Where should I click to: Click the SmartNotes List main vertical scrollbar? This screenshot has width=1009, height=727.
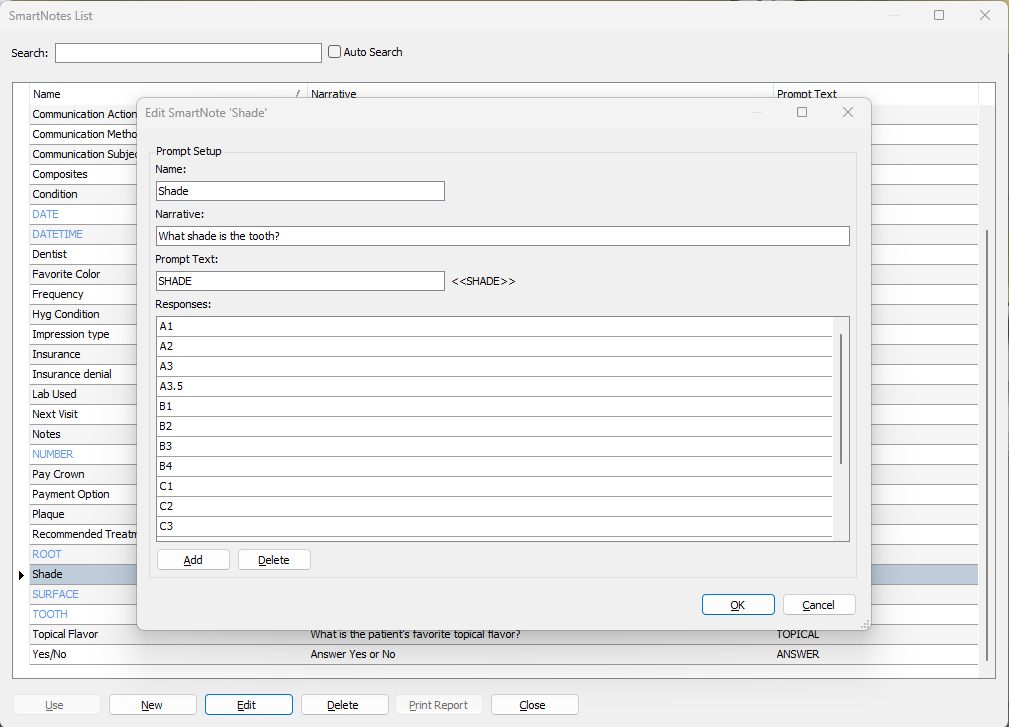(x=987, y=440)
